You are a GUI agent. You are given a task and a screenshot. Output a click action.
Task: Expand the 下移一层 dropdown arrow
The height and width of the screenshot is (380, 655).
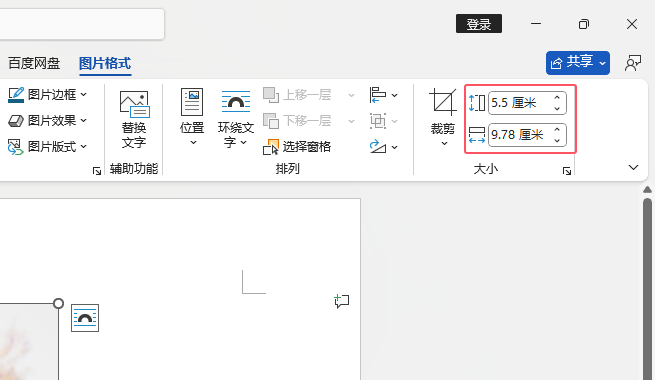[351, 121]
